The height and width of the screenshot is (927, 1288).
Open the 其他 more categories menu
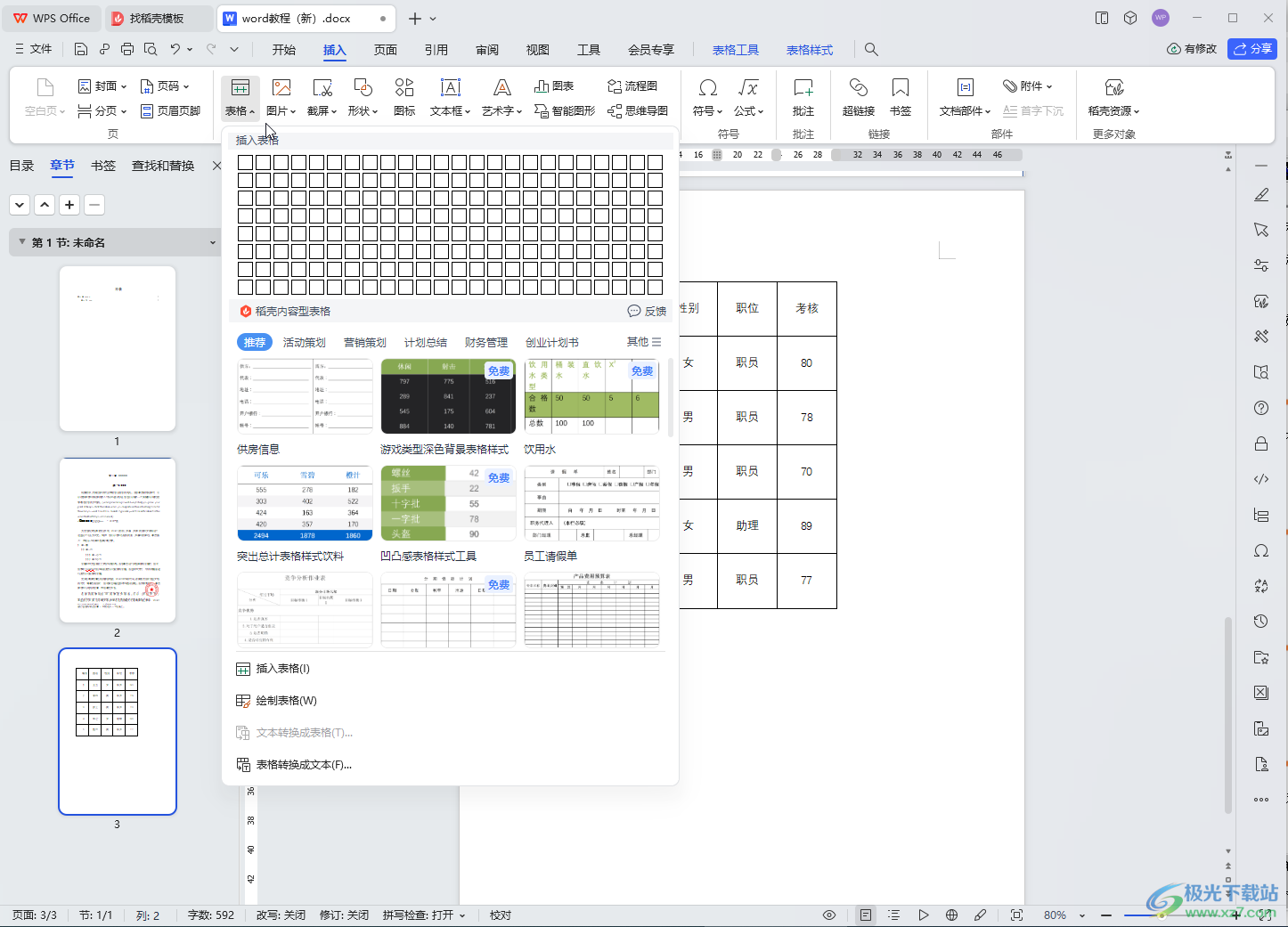644,342
